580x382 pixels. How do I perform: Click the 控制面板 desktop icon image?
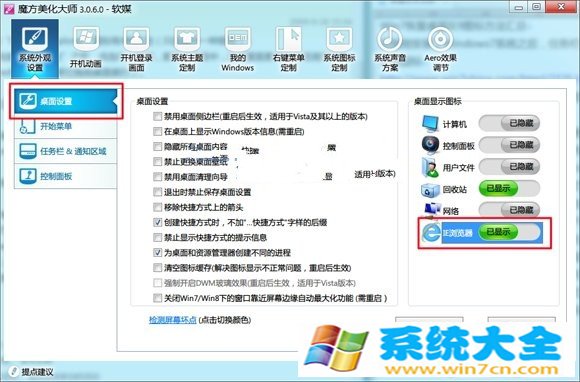point(430,145)
